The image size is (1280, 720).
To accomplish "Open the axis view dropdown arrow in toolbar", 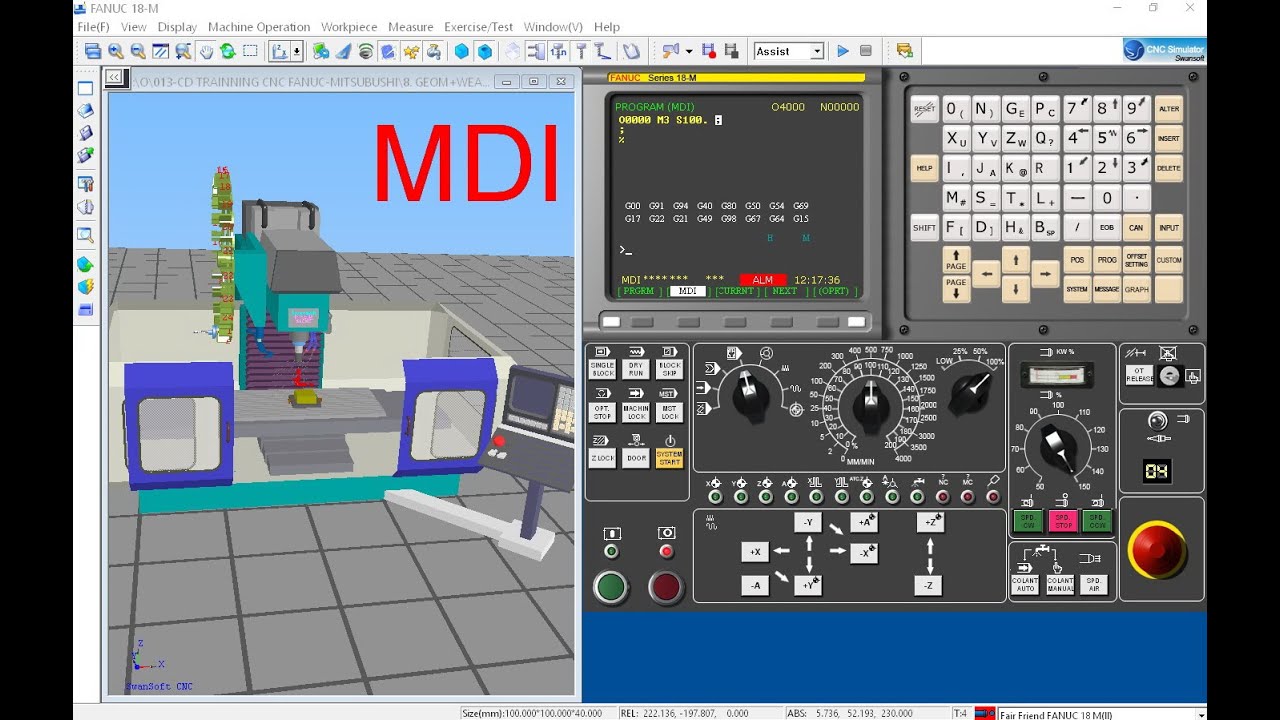I will (297, 51).
